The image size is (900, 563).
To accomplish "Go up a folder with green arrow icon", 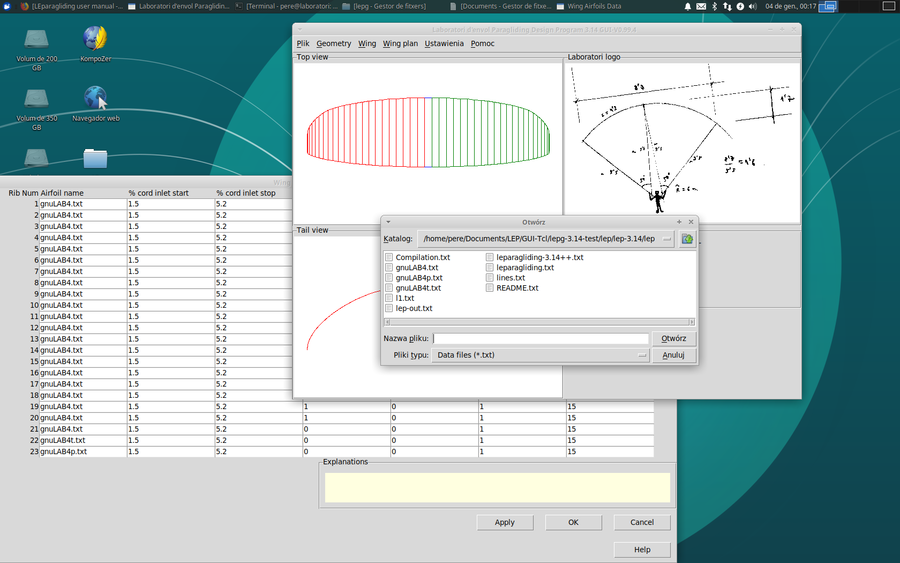I will pyautogui.click(x=687, y=239).
